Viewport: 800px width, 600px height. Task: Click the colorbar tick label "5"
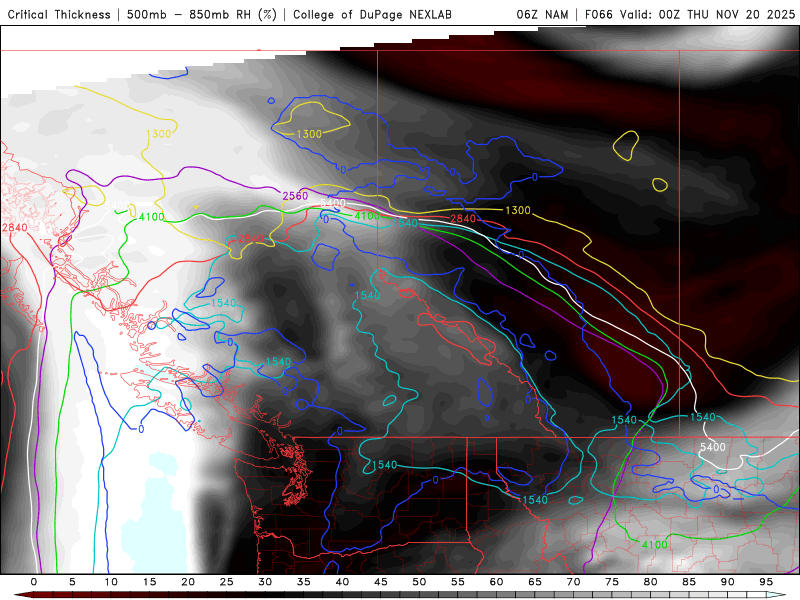click(x=72, y=582)
